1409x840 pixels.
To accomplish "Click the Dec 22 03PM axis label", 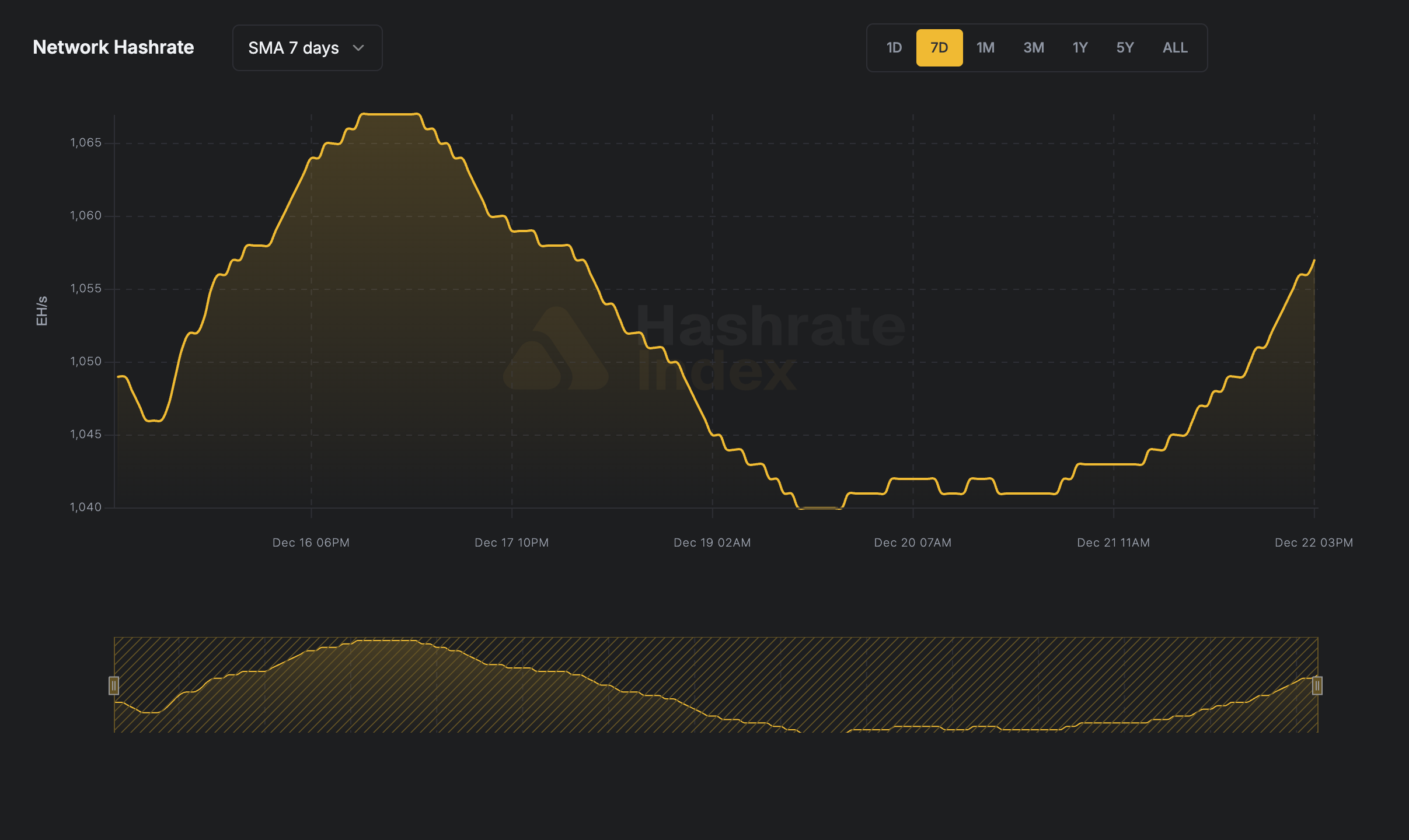I will [1315, 542].
